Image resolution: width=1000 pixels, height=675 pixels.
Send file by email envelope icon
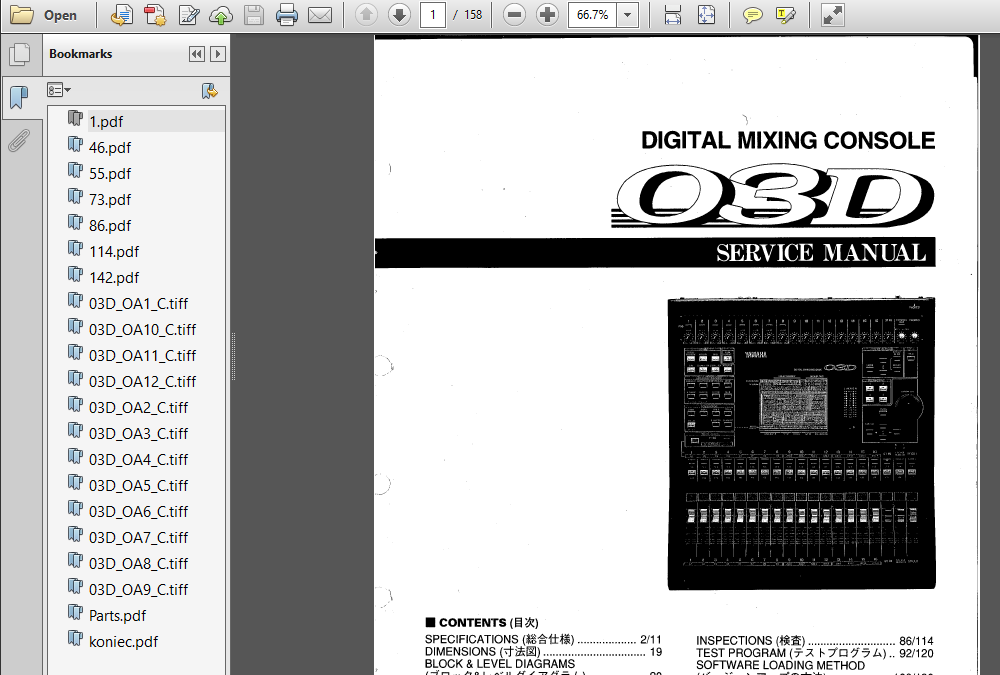pyautogui.click(x=320, y=15)
